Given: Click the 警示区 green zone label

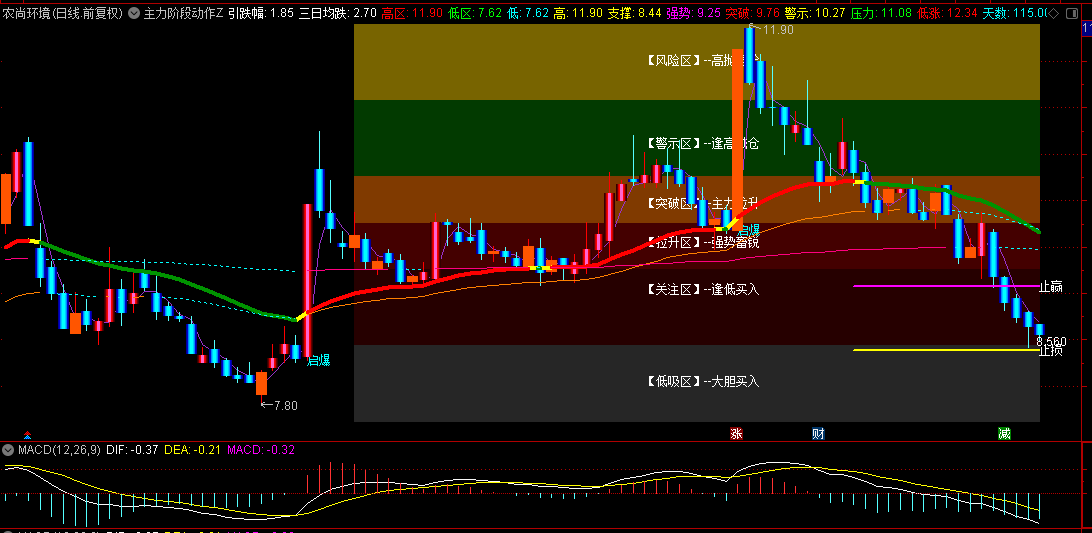Looking at the screenshot, I should 673,144.
